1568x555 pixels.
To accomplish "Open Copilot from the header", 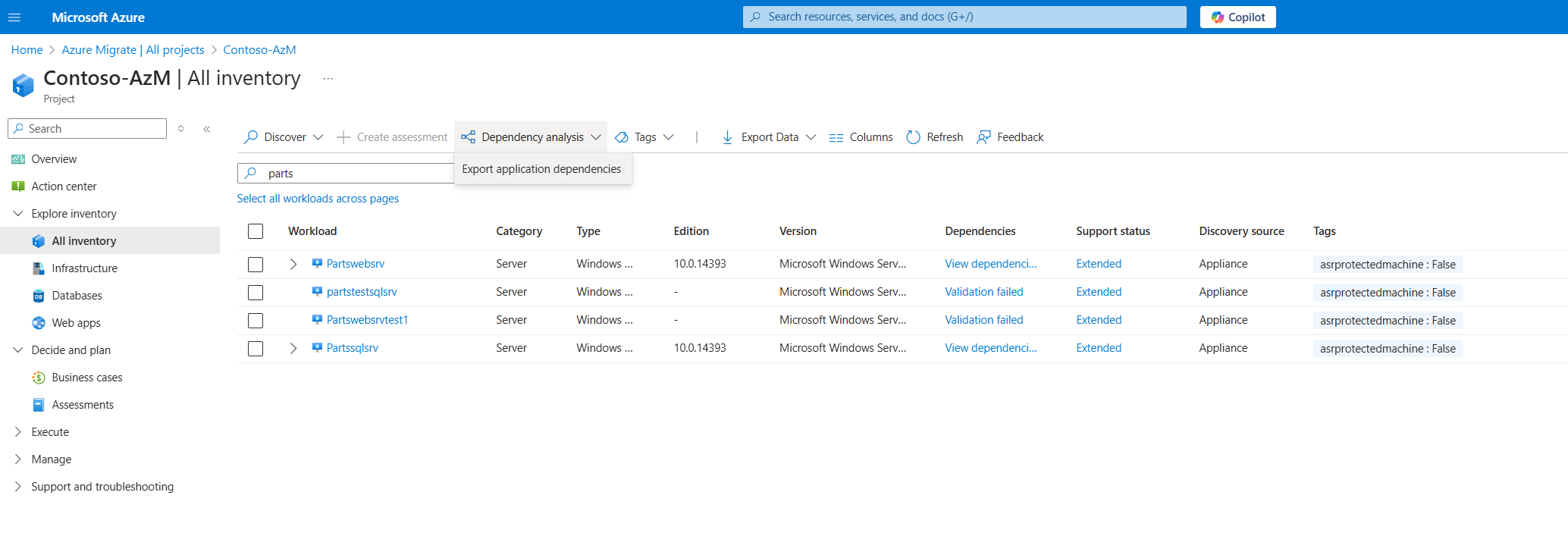I will pyautogui.click(x=1237, y=17).
